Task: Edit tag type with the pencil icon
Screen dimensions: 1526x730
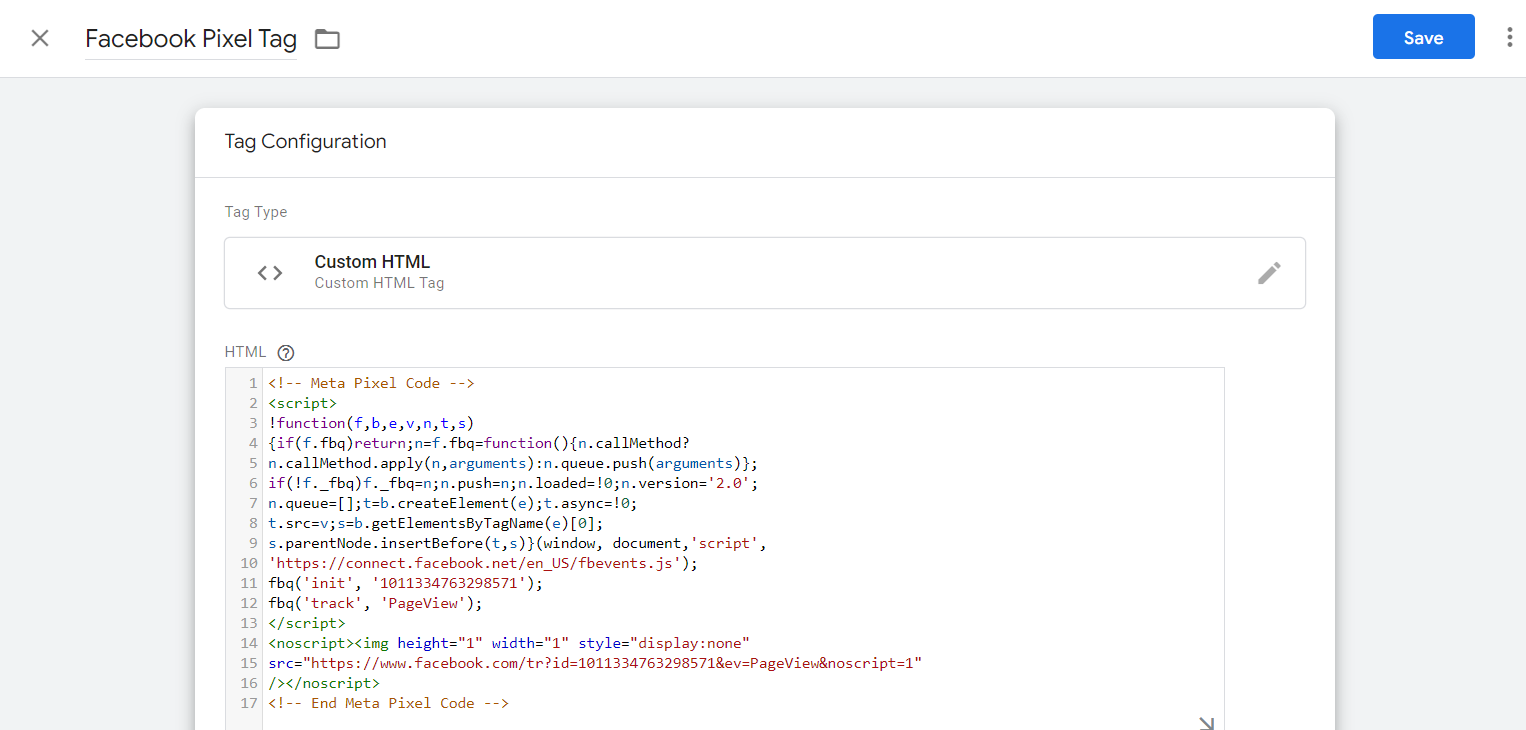Action: click(1269, 273)
